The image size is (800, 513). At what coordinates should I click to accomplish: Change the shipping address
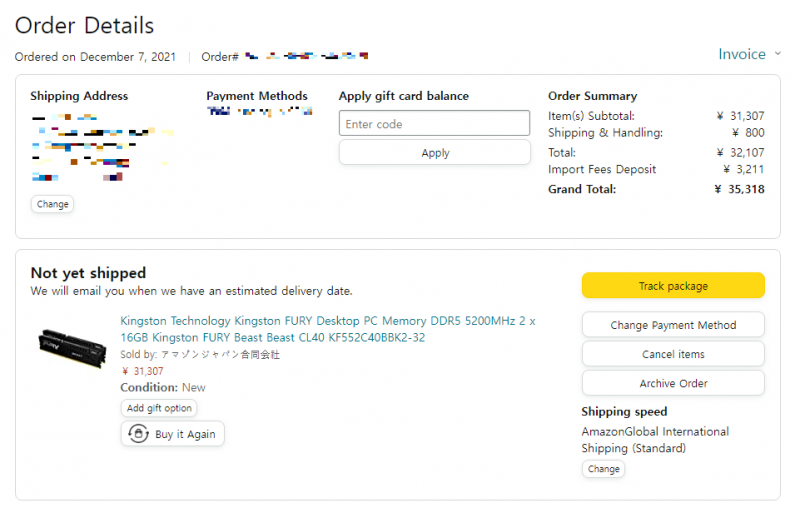tap(53, 204)
